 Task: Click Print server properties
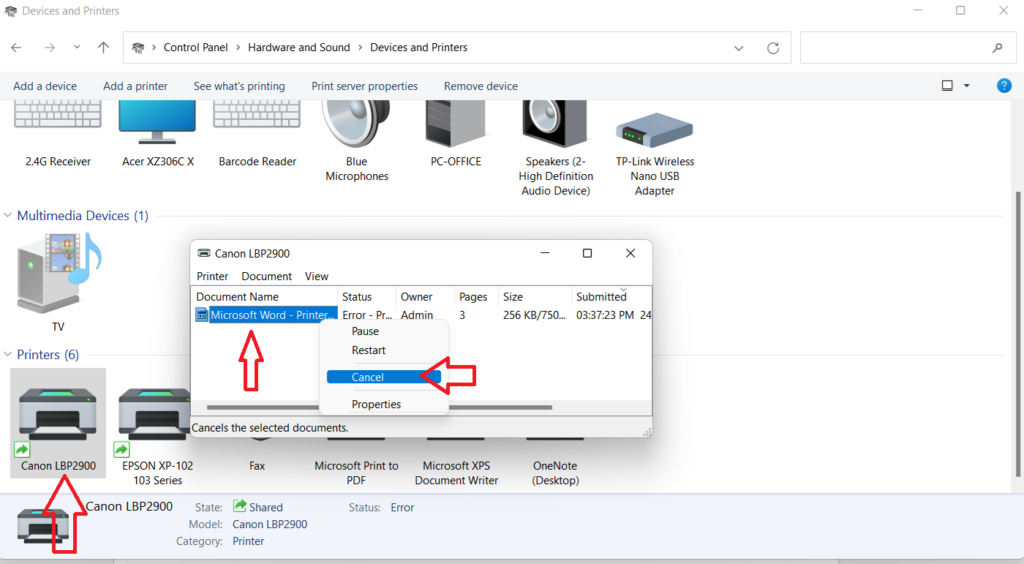click(x=364, y=86)
